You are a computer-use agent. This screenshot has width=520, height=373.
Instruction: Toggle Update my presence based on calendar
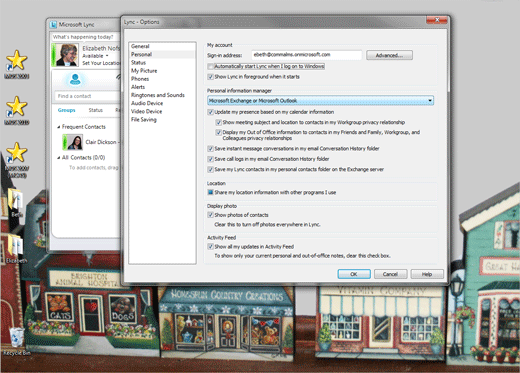point(210,112)
